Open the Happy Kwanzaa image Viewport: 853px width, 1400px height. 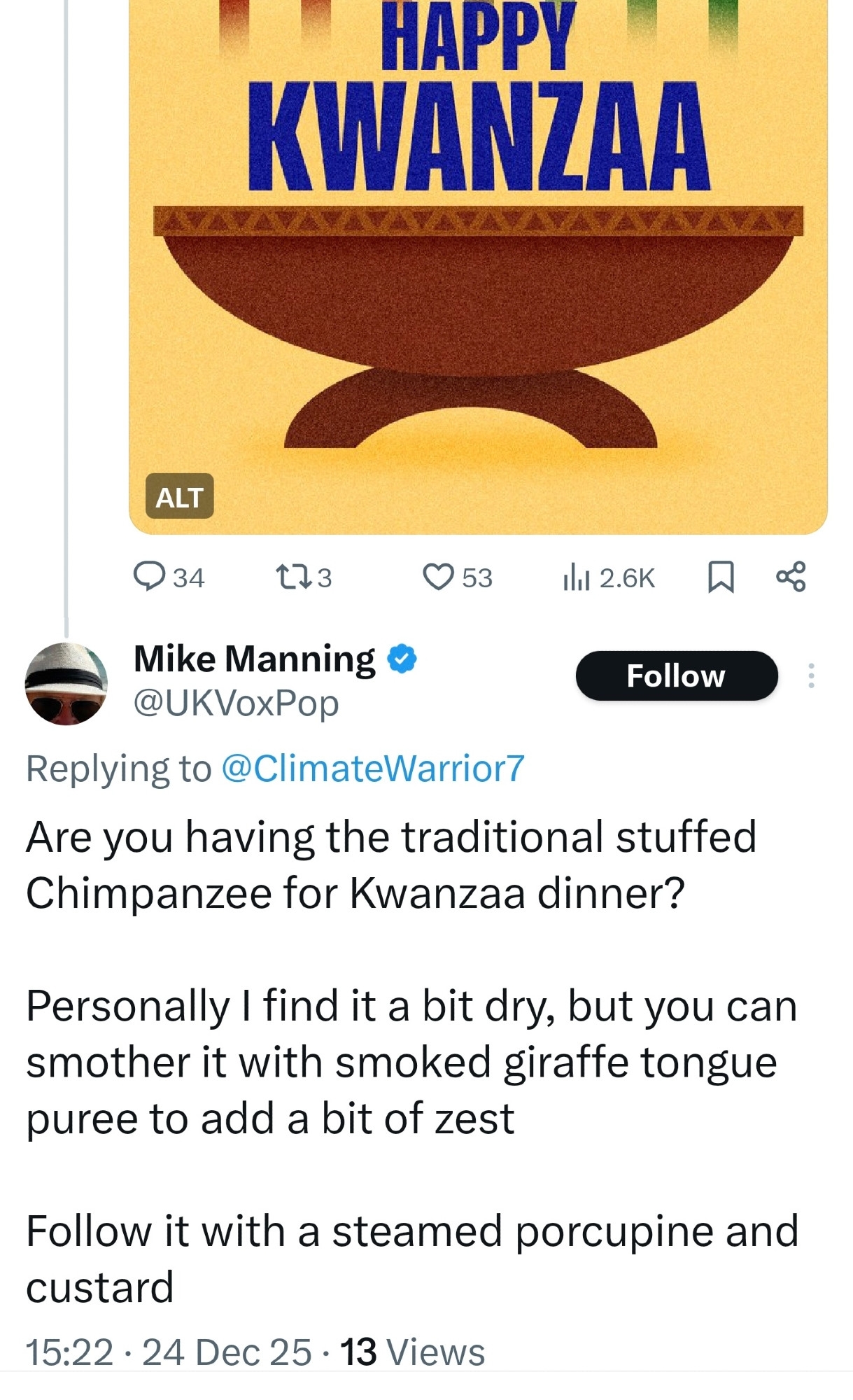[x=478, y=280]
